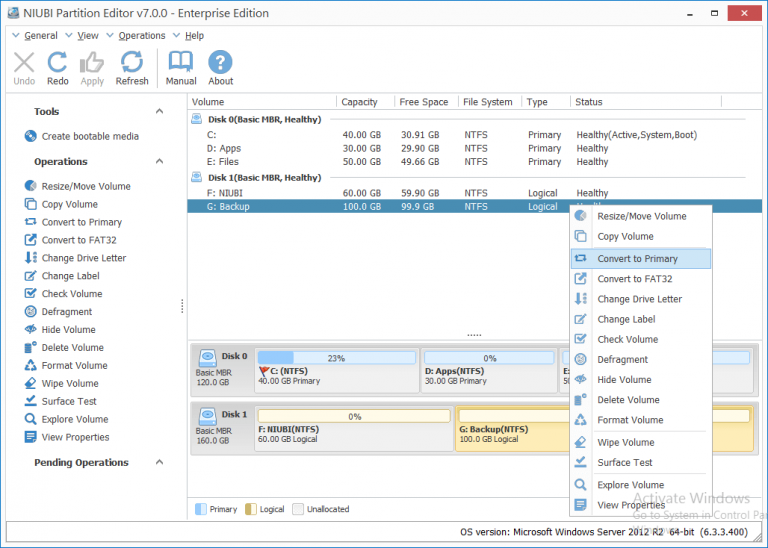Viewport: 768px width, 548px height.
Task: Click the Disk 0 drive icon in disk map
Action: 208,357
